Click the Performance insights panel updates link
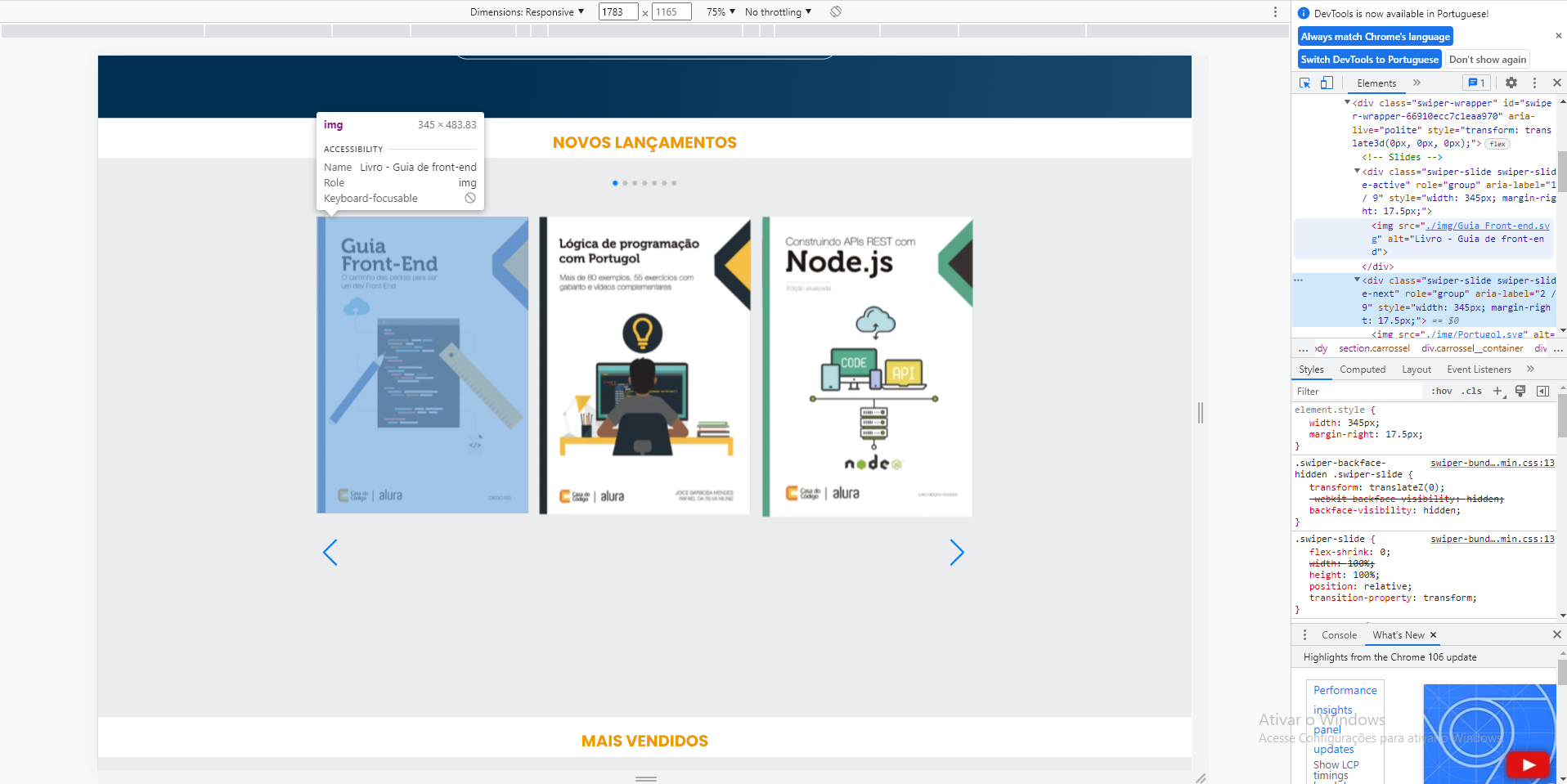Viewport: 1567px width, 784px height. [x=1345, y=719]
